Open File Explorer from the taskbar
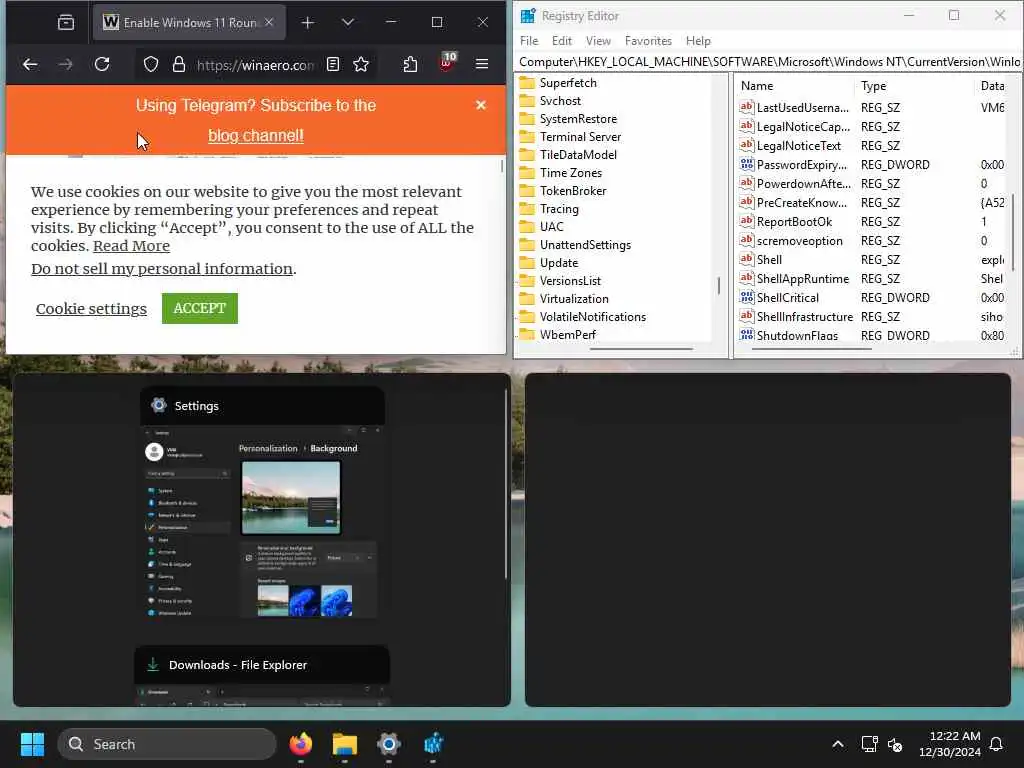This screenshot has height=768, width=1024. click(x=345, y=744)
